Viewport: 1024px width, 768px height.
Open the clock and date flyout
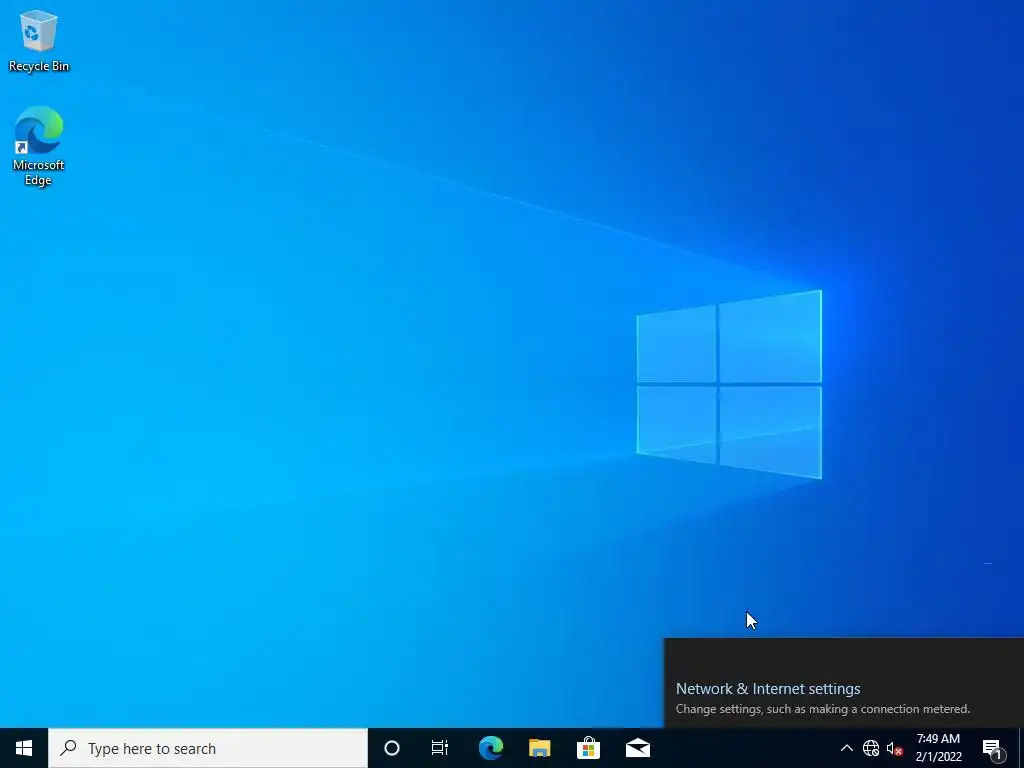click(x=938, y=748)
